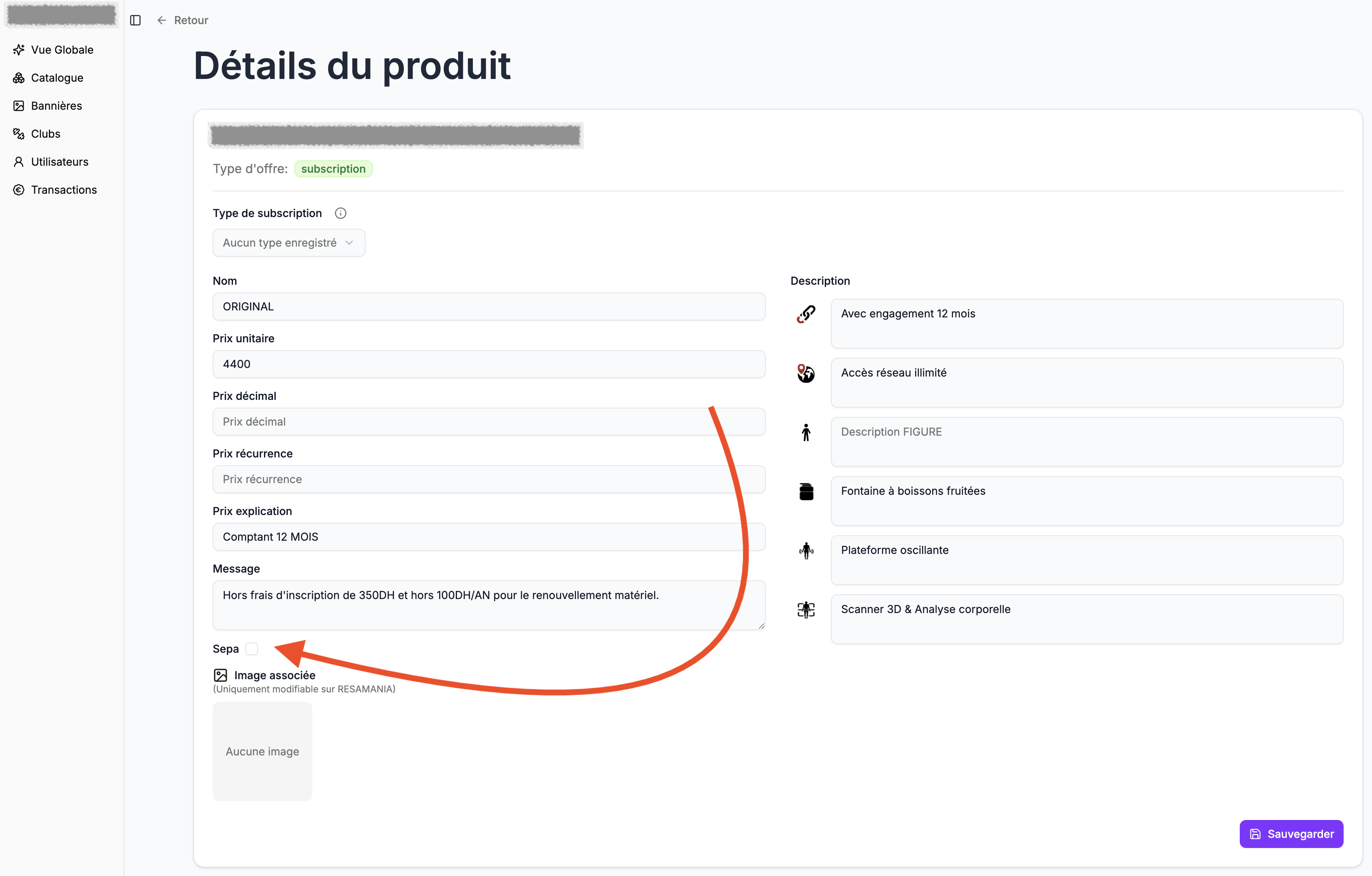Click the info icon beside Type de subscription
Viewport: 1372px width, 876px height.
(340, 213)
